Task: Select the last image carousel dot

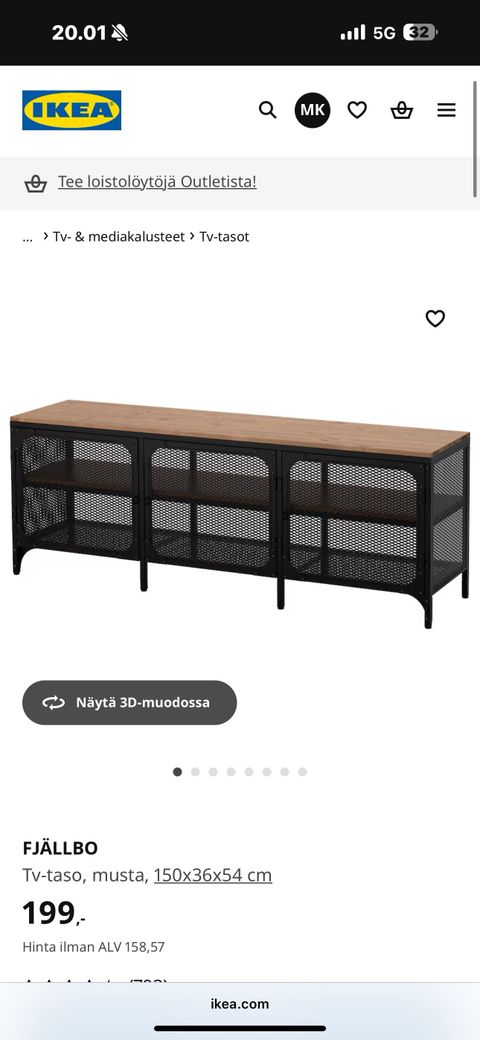Action: click(302, 772)
